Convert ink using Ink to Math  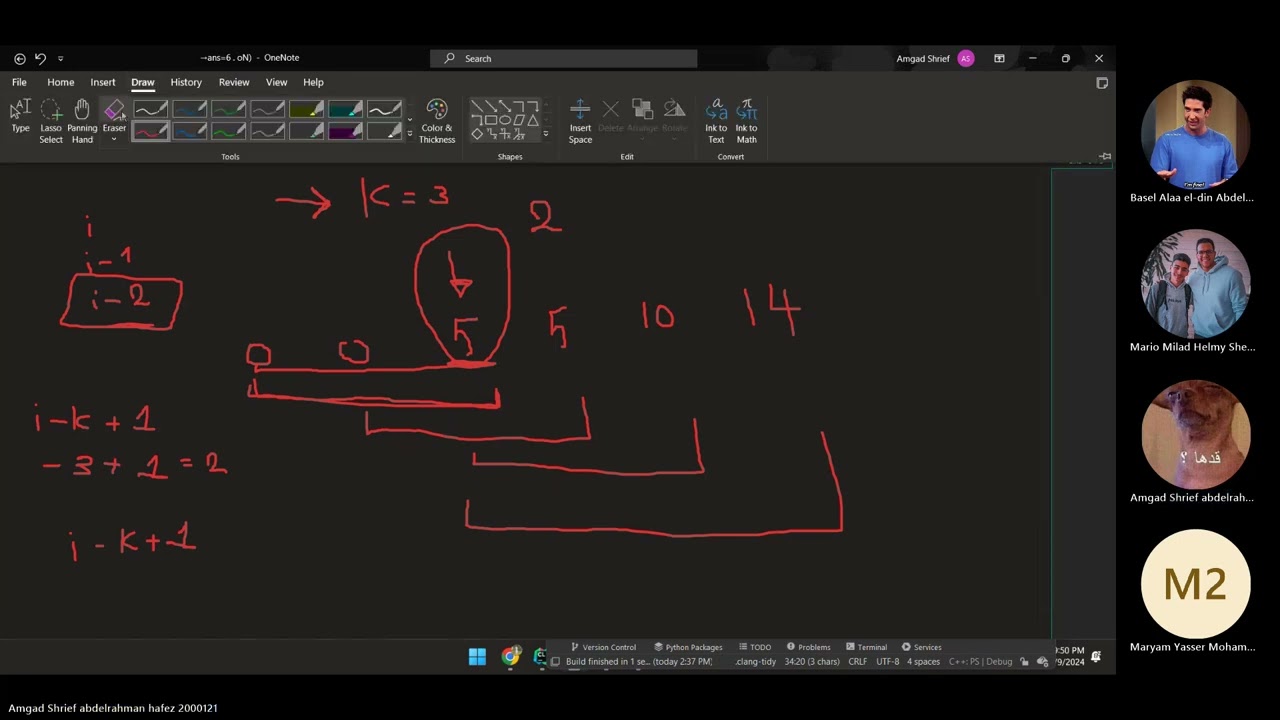tap(746, 122)
